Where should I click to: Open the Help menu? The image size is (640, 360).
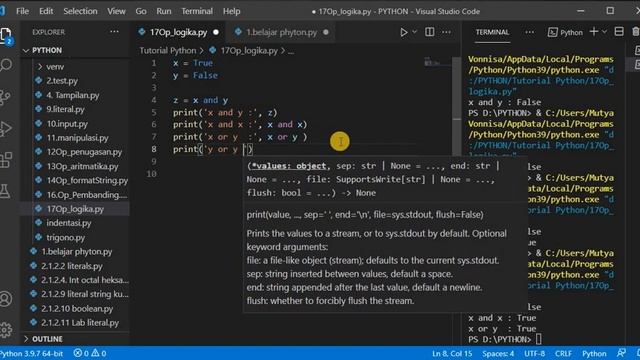point(231,11)
